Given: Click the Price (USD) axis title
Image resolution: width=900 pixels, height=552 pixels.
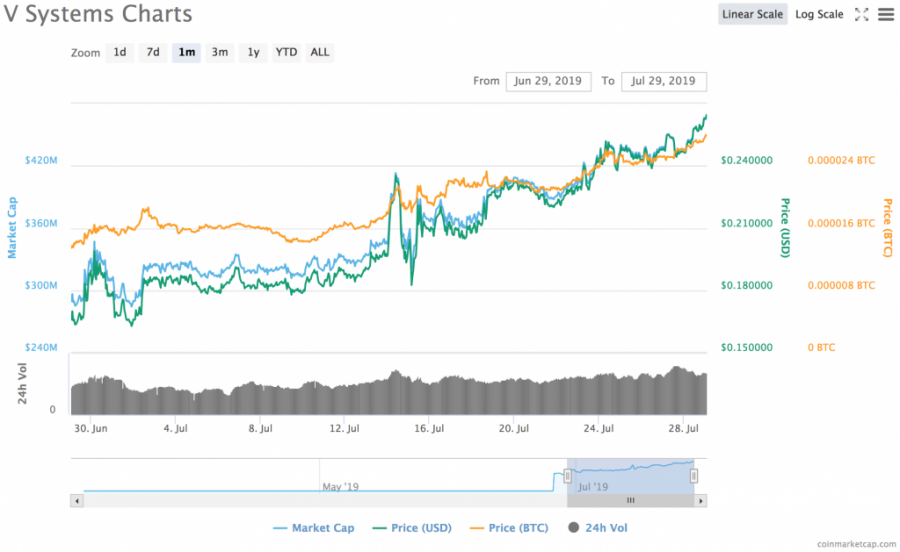Looking at the screenshot, I should point(785,228).
